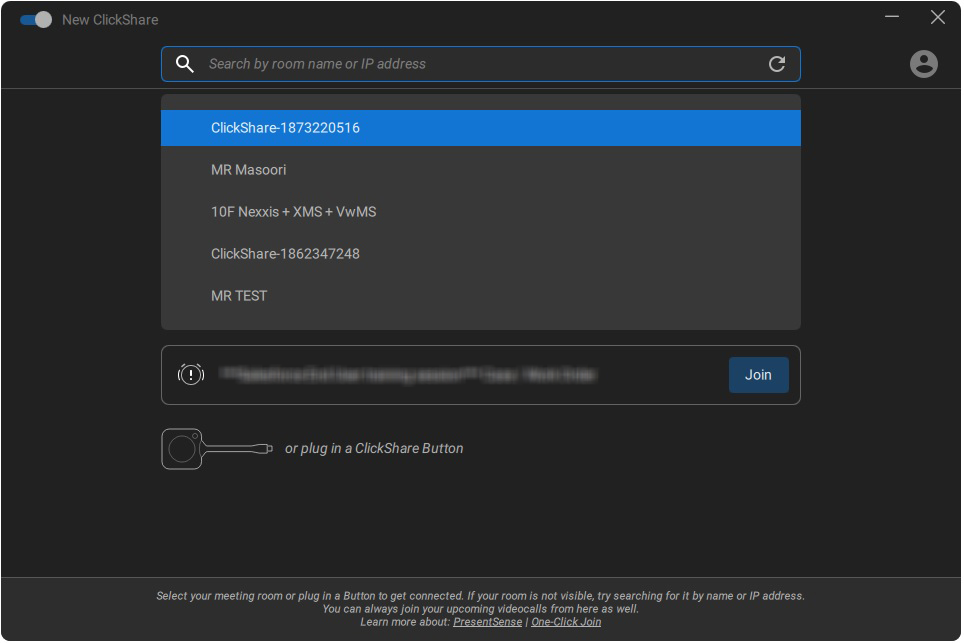Toggle the New ClickShare switch

36,20
